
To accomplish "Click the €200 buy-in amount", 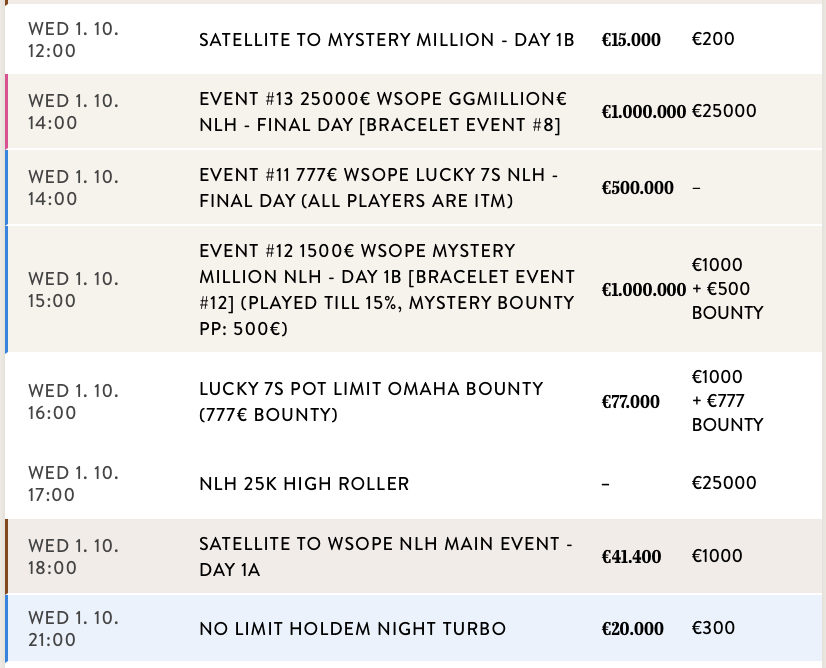I will [713, 39].
